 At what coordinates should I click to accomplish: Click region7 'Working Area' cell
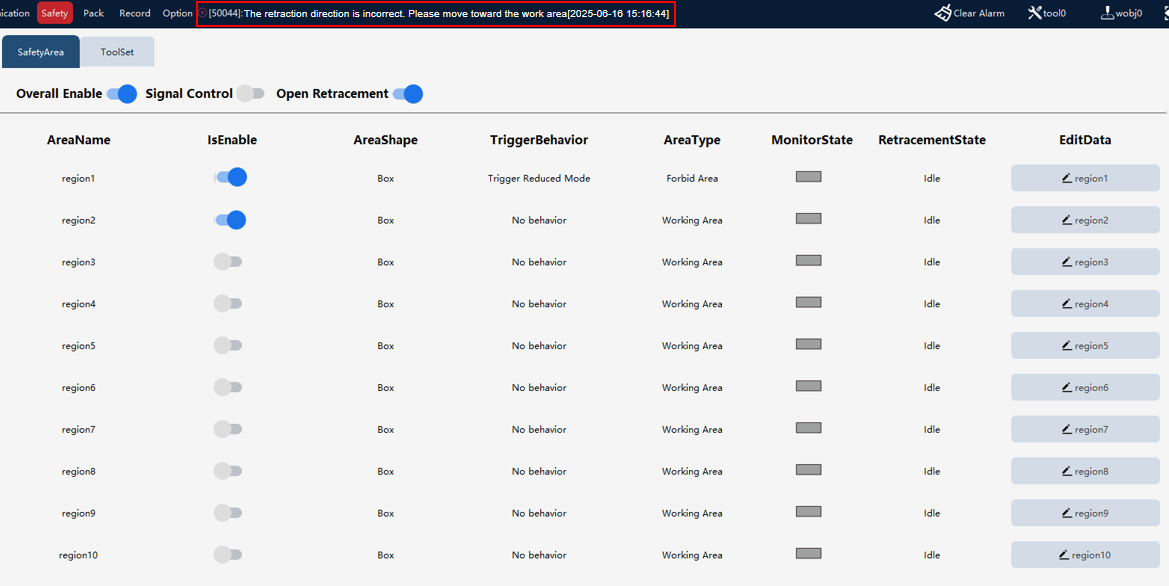[692, 429]
